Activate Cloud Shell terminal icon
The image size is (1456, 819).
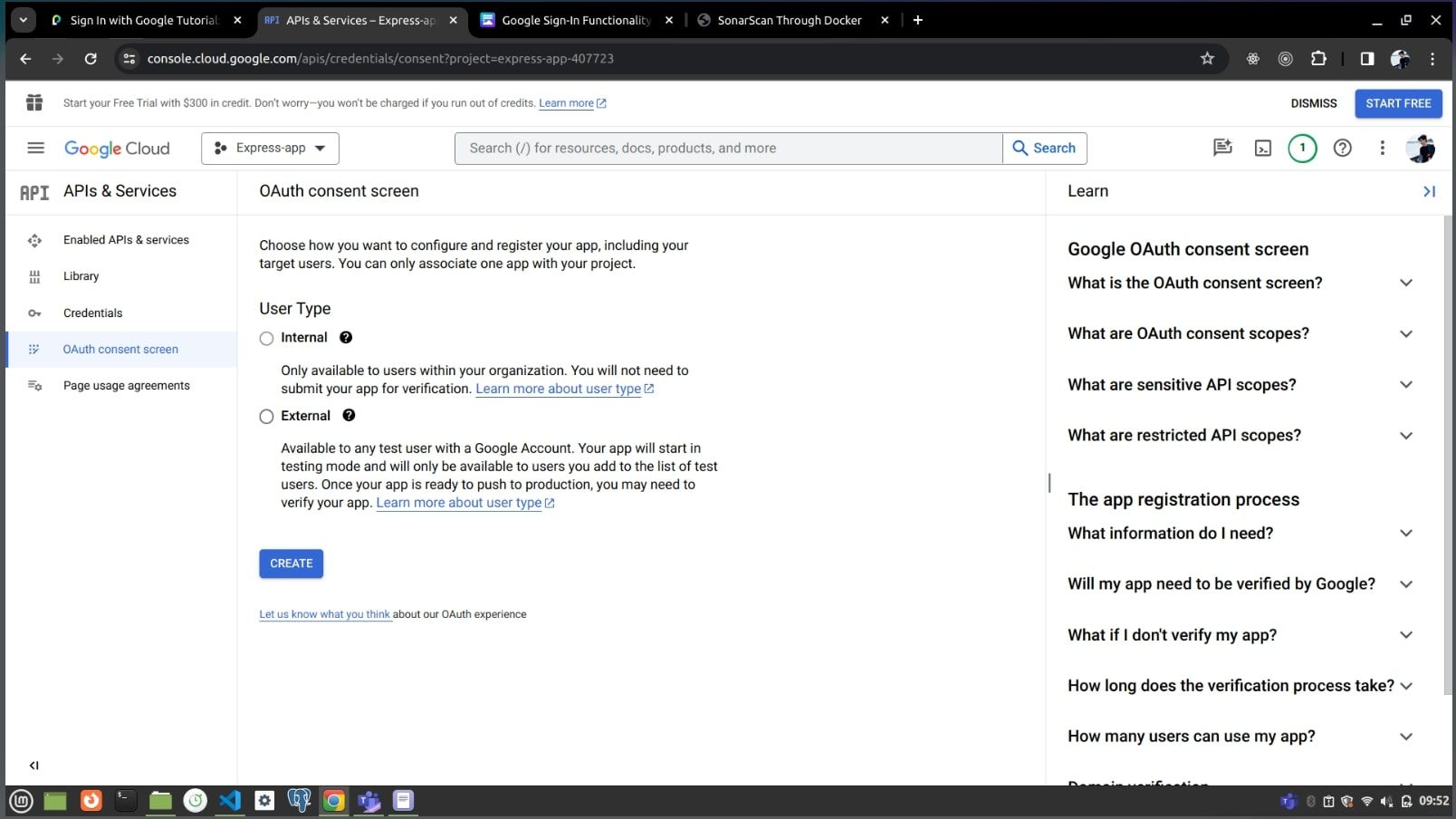click(x=1263, y=148)
